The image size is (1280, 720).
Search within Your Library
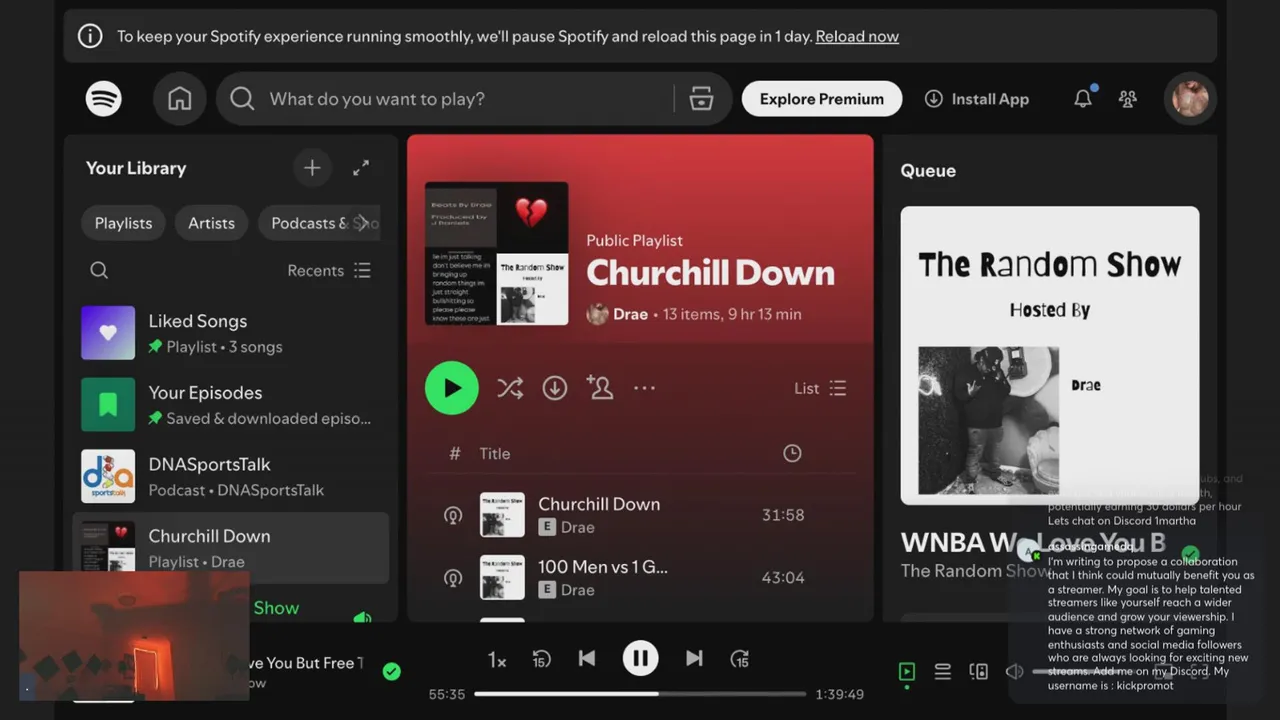pyautogui.click(x=99, y=270)
